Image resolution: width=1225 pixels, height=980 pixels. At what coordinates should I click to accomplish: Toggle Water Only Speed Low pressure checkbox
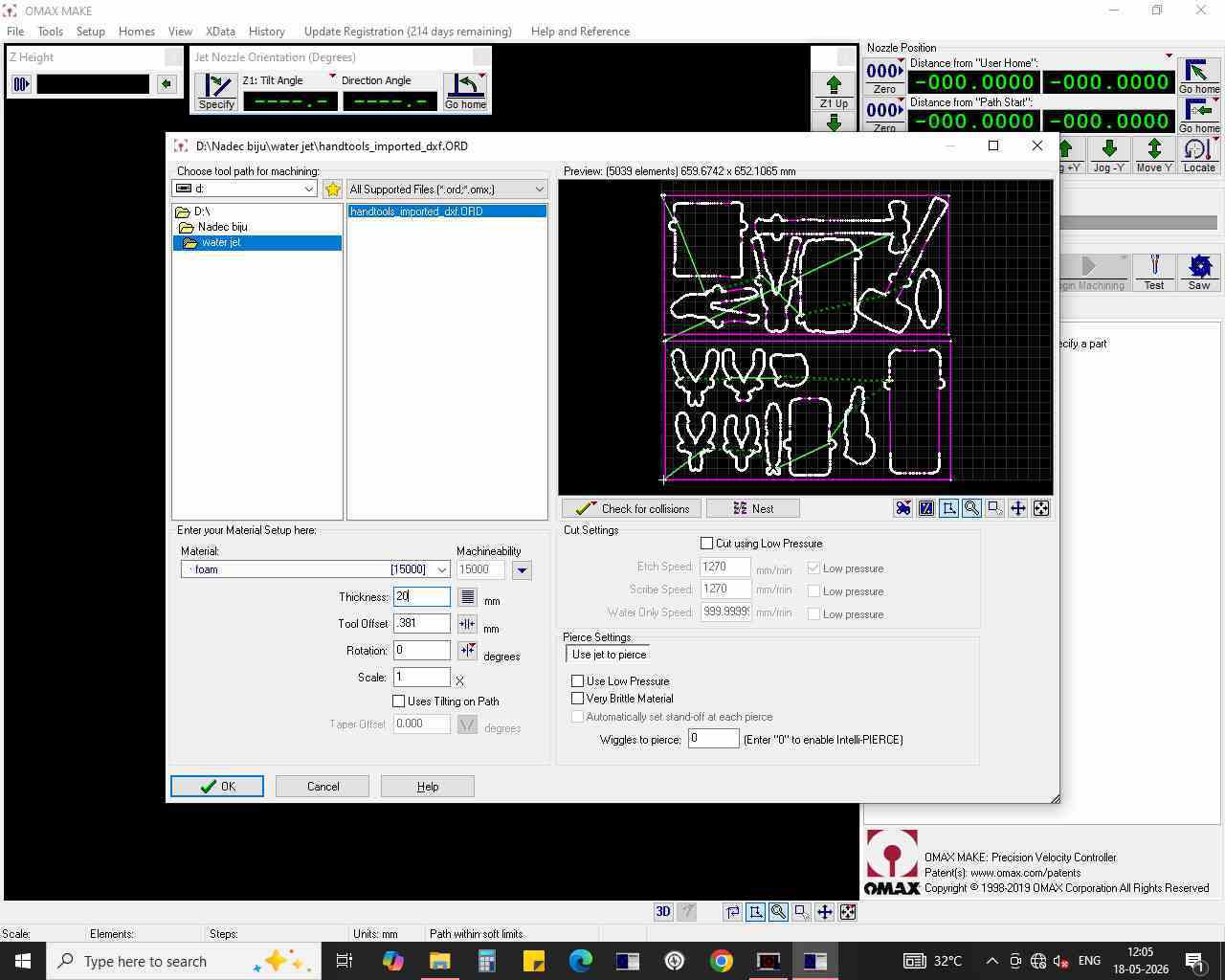pyautogui.click(x=814, y=614)
